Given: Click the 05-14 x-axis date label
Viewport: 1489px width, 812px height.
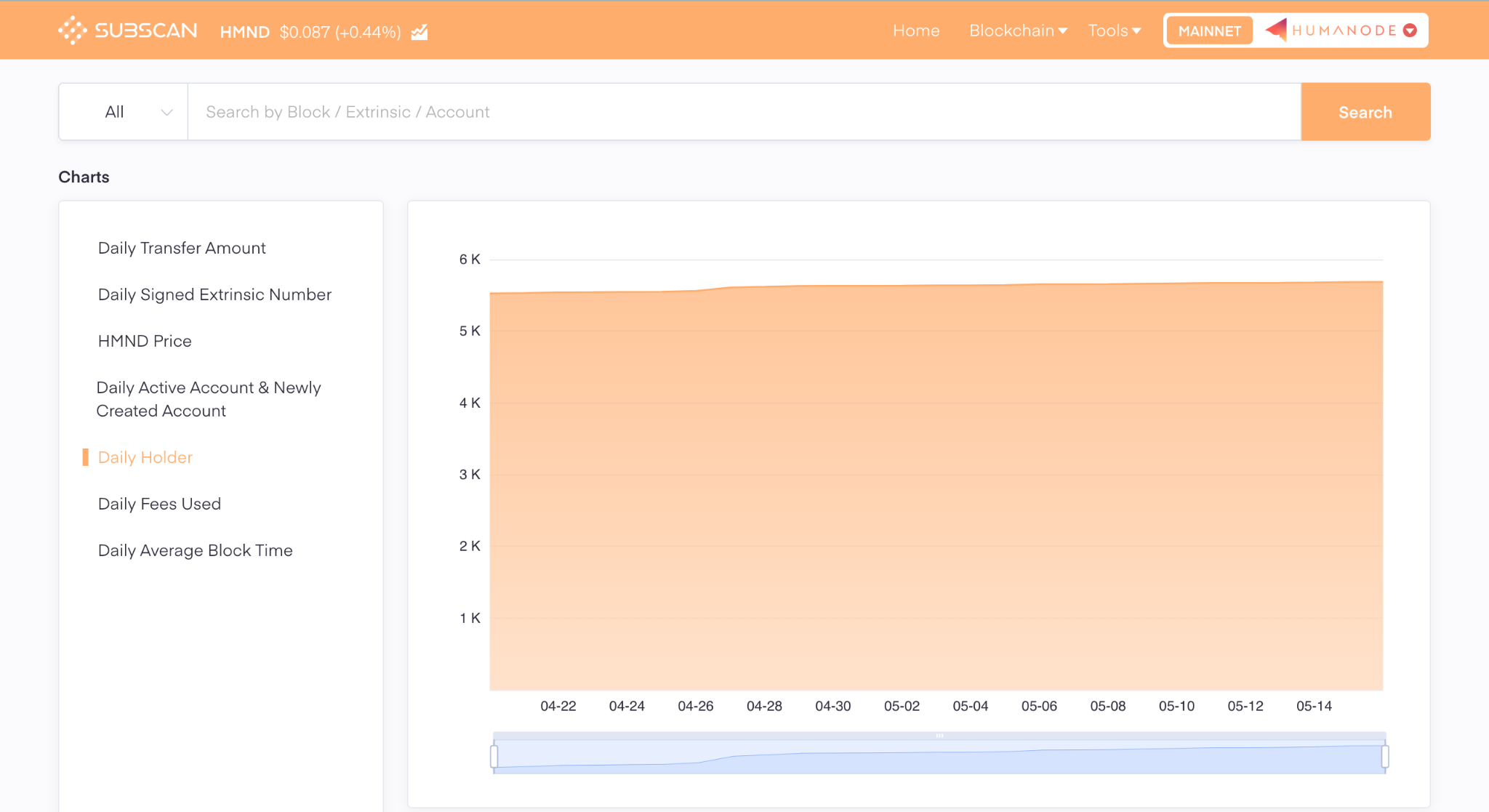Looking at the screenshot, I should tap(1314, 706).
